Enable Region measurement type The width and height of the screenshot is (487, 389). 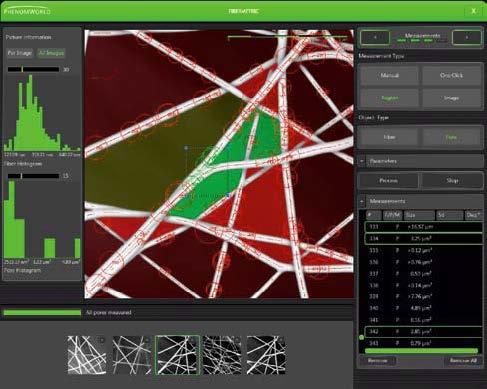point(389,98)
